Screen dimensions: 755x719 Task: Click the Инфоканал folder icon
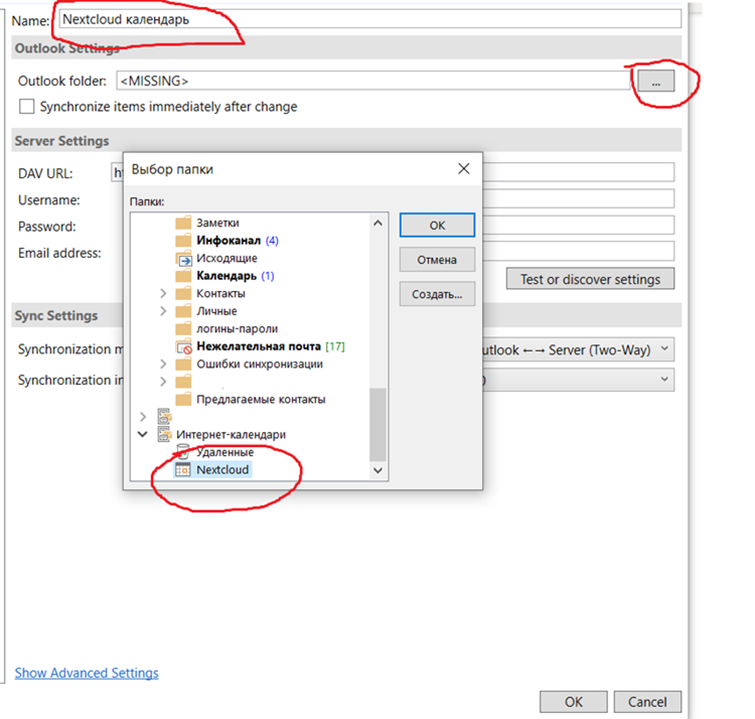183,241
